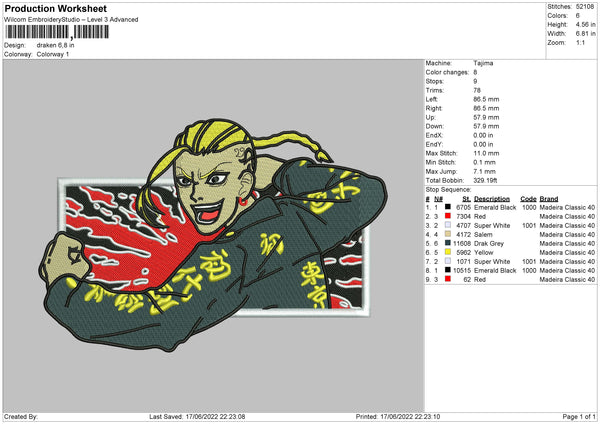This screenshot has height=424, width=600.
Task: Click the barcode below the software name
Action: click(56, 32)
